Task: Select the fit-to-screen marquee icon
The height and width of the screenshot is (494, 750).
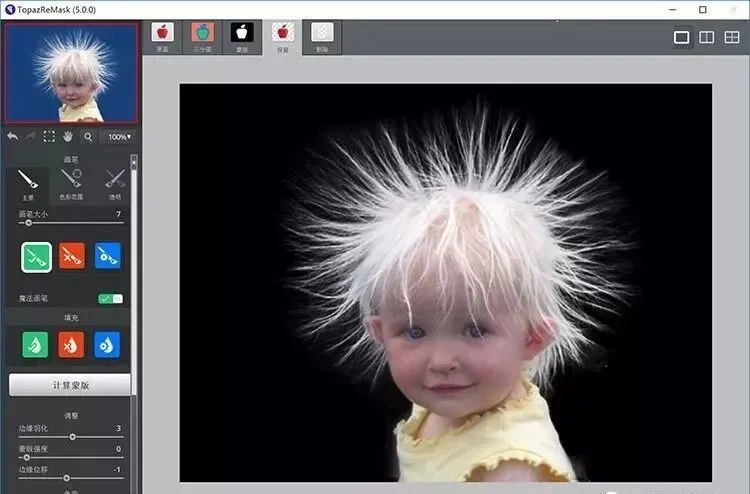Action: click(x=49, y=136)
